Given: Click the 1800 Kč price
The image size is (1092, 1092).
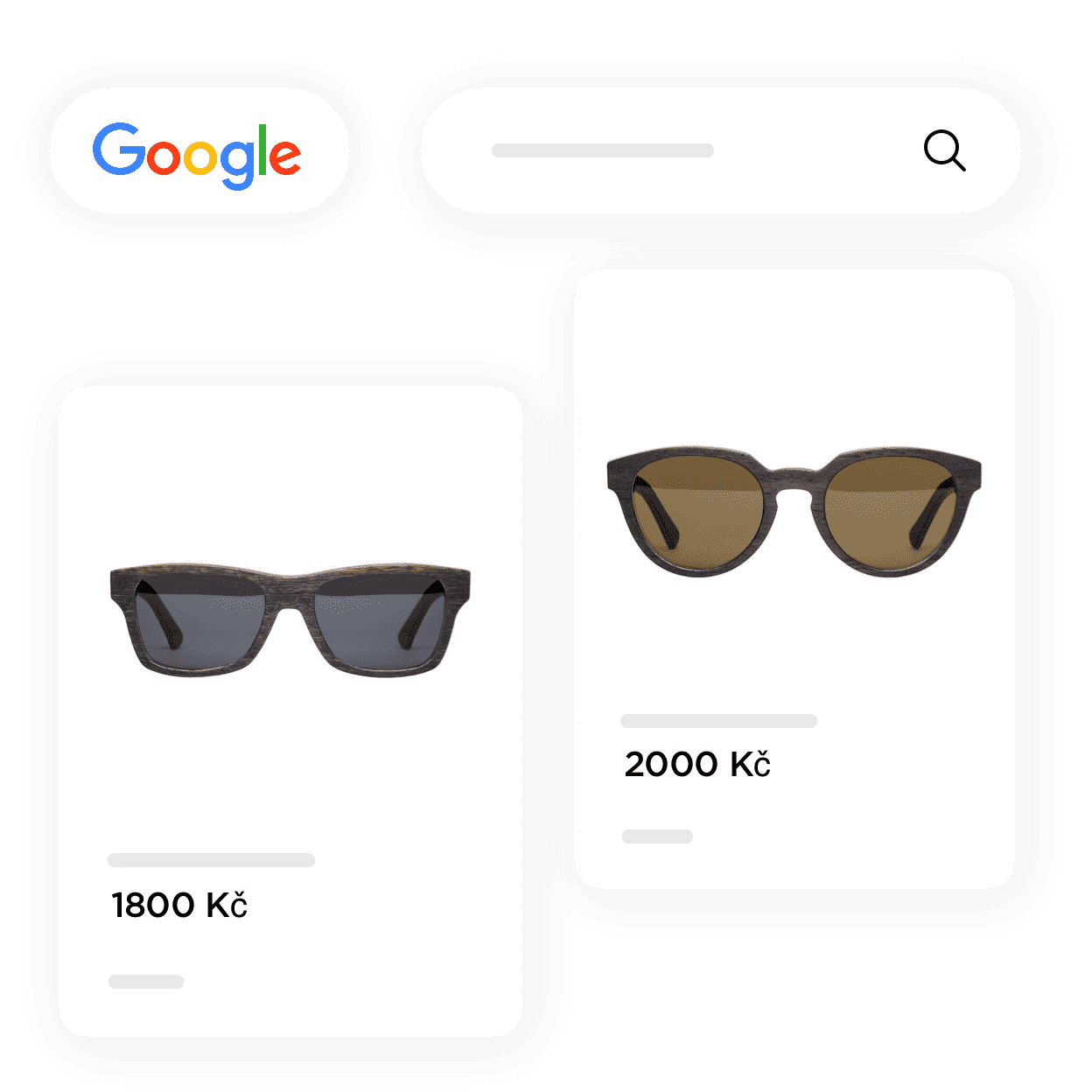Looking at the screenshot, I should tap(179, 905).
